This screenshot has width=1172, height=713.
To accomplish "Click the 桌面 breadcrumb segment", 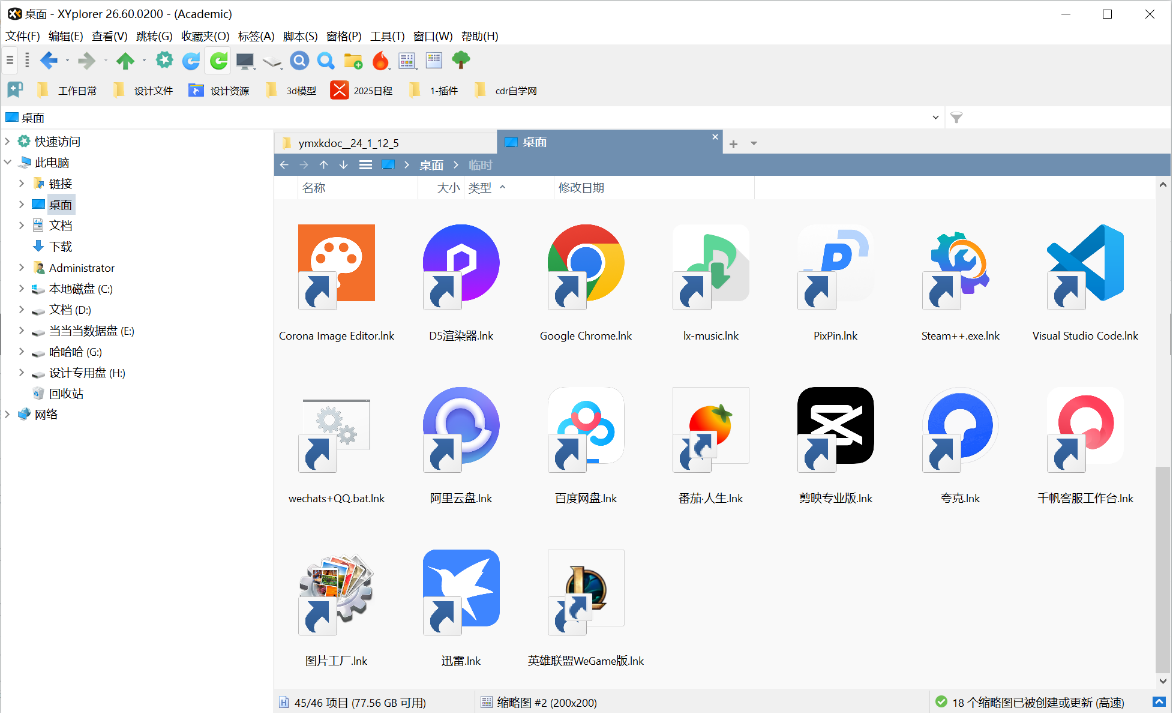I will click(x=431, y=165).
